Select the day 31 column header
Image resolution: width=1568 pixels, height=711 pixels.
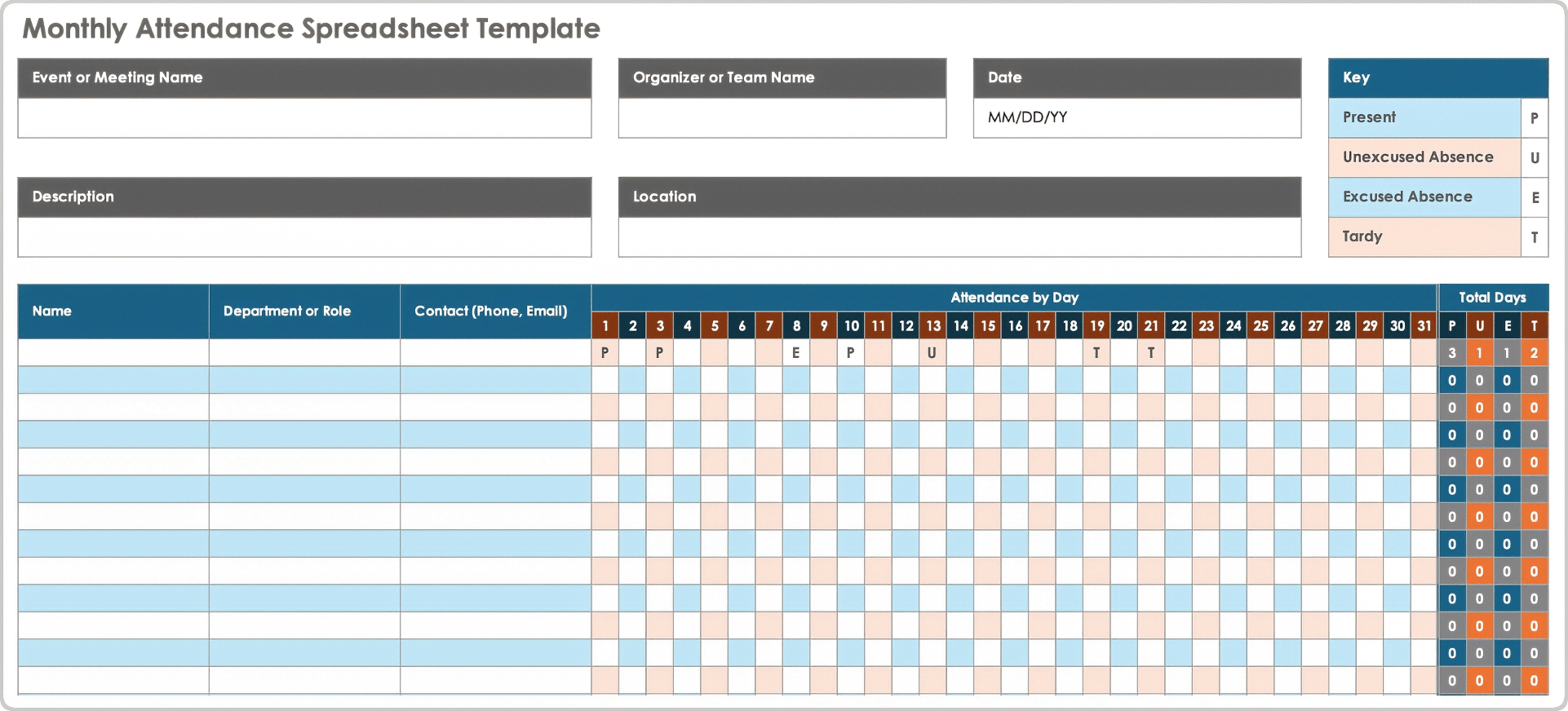[x=1424, y=326]
